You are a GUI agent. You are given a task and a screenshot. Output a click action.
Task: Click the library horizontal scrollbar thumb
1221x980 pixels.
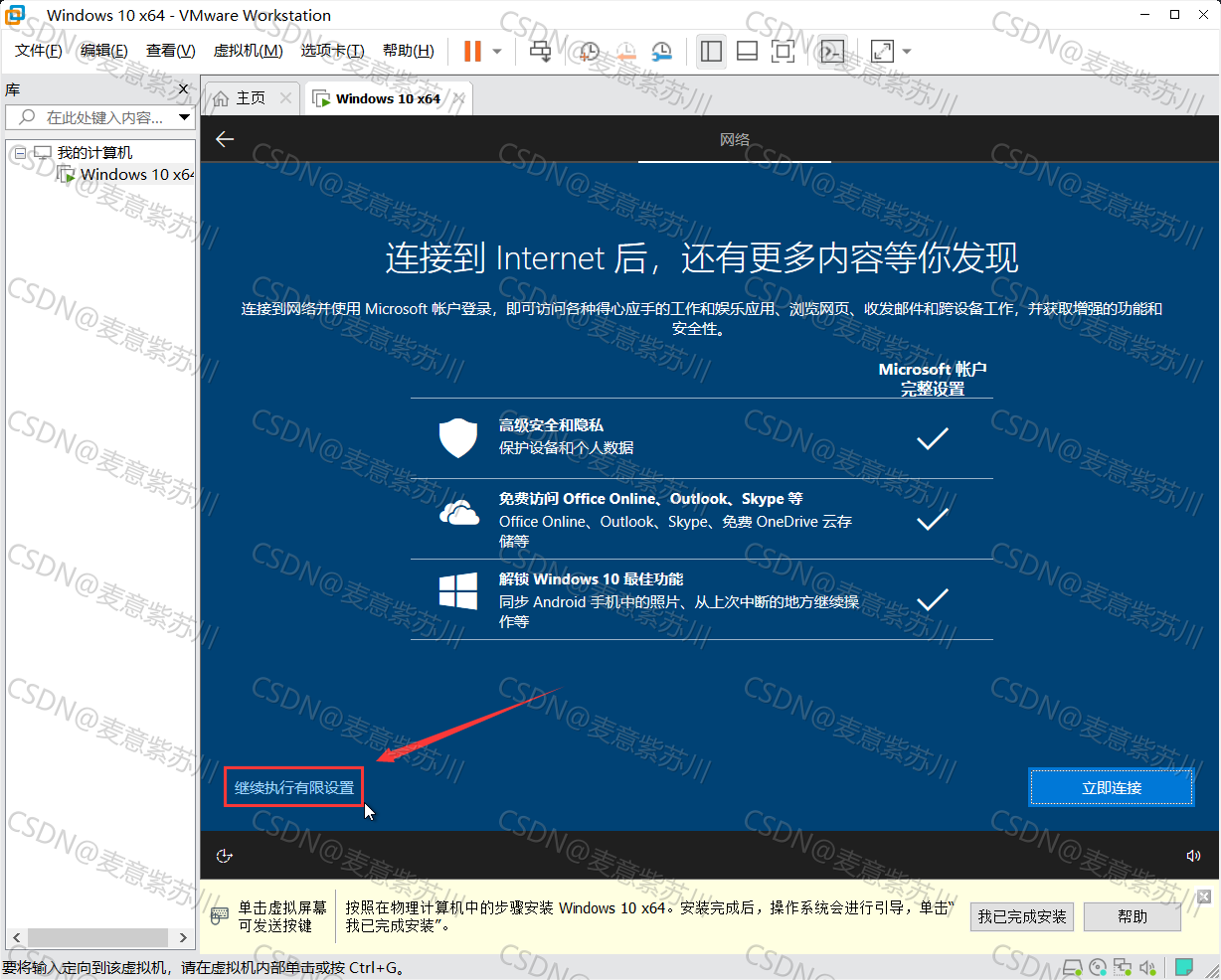point(97,937)
